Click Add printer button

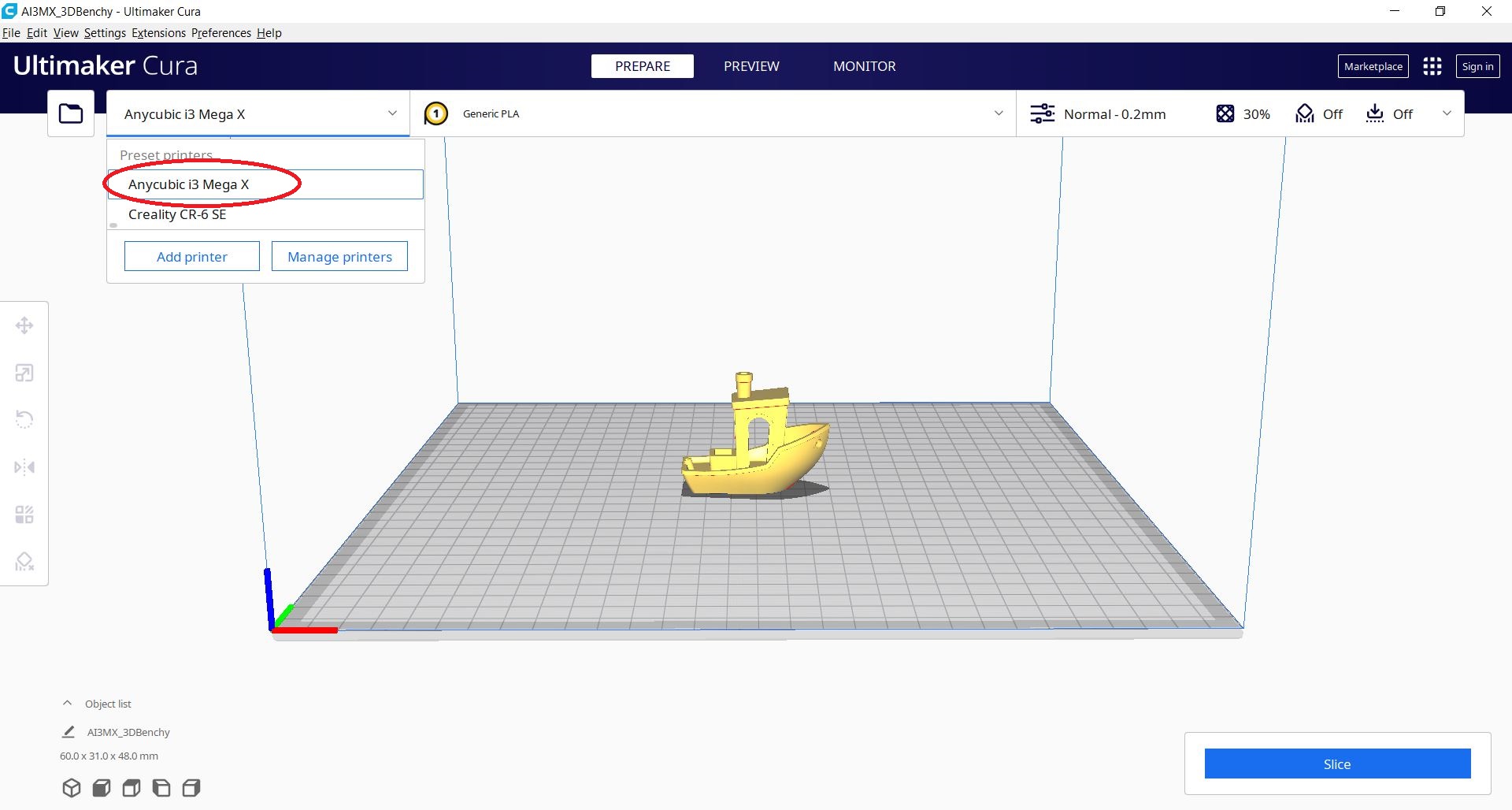[x=191, y=257]
